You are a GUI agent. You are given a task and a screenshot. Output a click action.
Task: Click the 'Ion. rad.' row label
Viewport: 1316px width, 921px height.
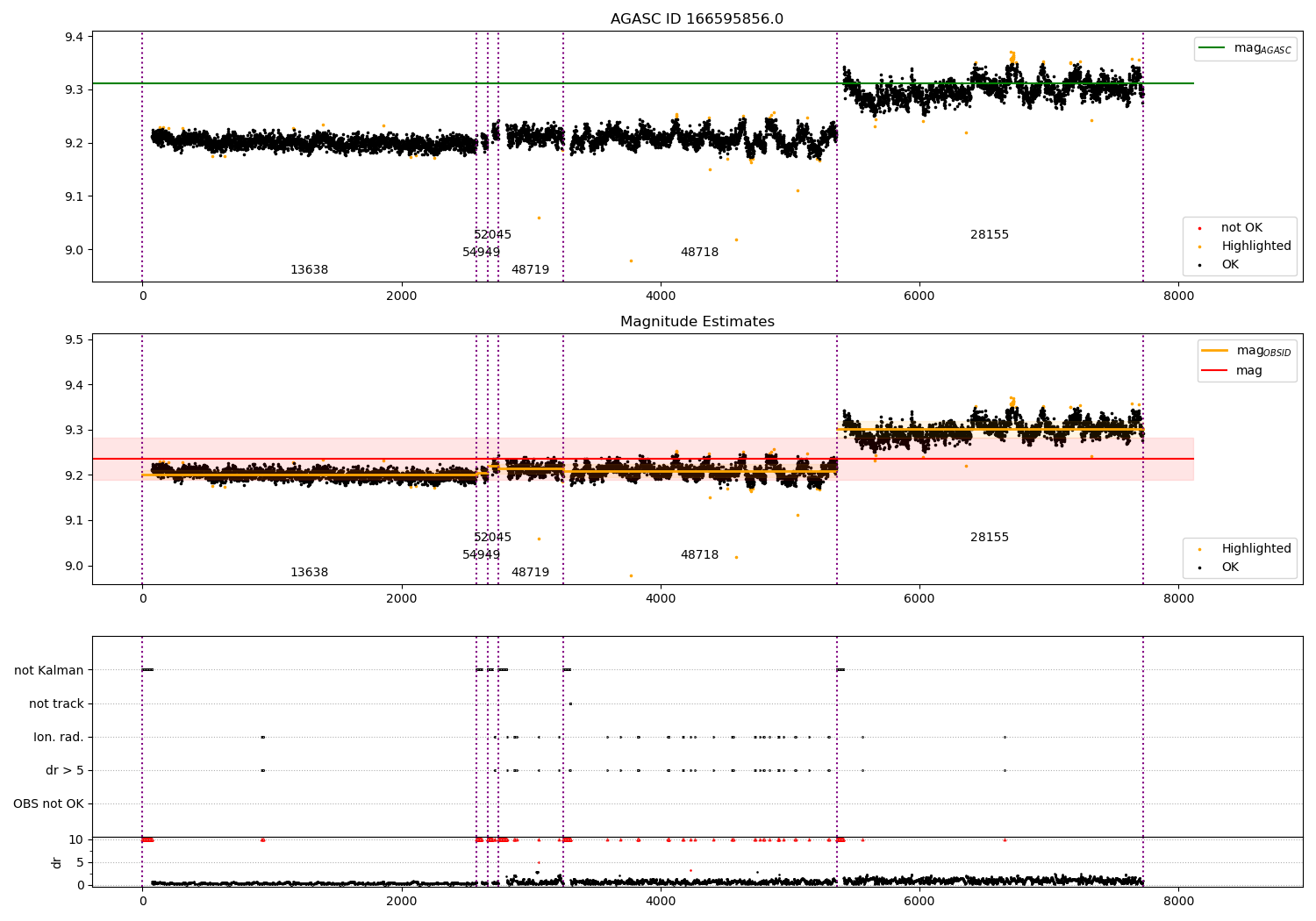(59, 738)
